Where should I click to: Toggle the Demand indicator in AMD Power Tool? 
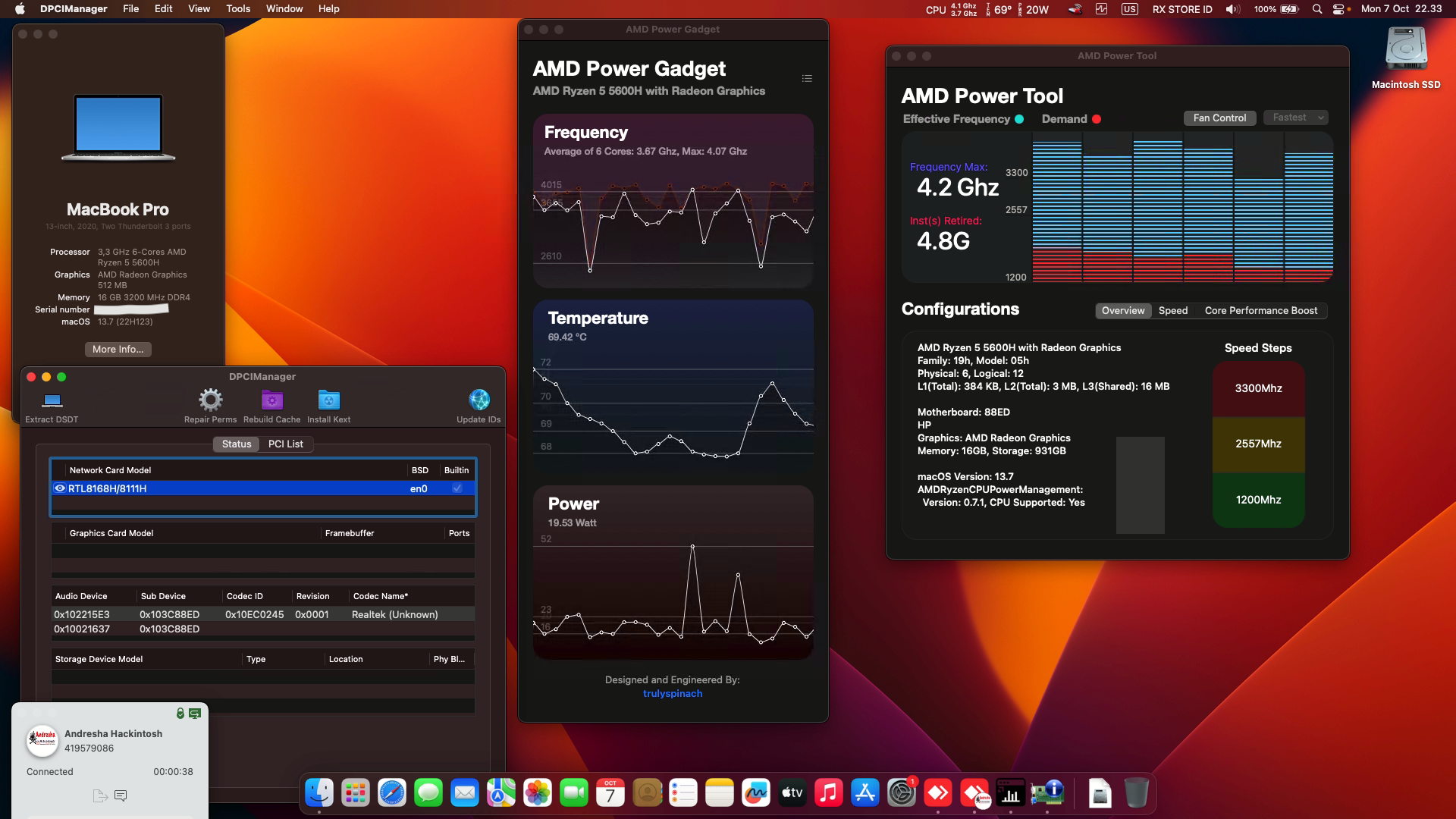pyautogui.click(x=1095, y=118)
